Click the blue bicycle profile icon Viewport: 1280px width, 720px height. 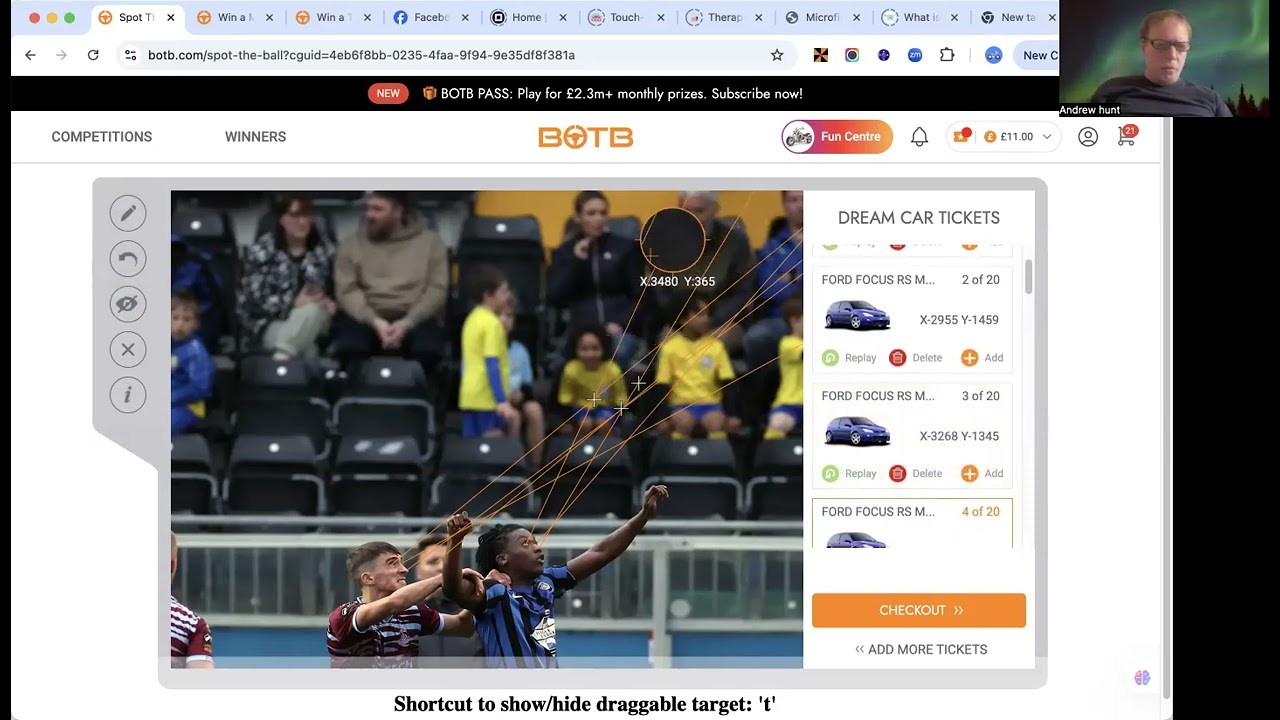click(x=993, y=55)
